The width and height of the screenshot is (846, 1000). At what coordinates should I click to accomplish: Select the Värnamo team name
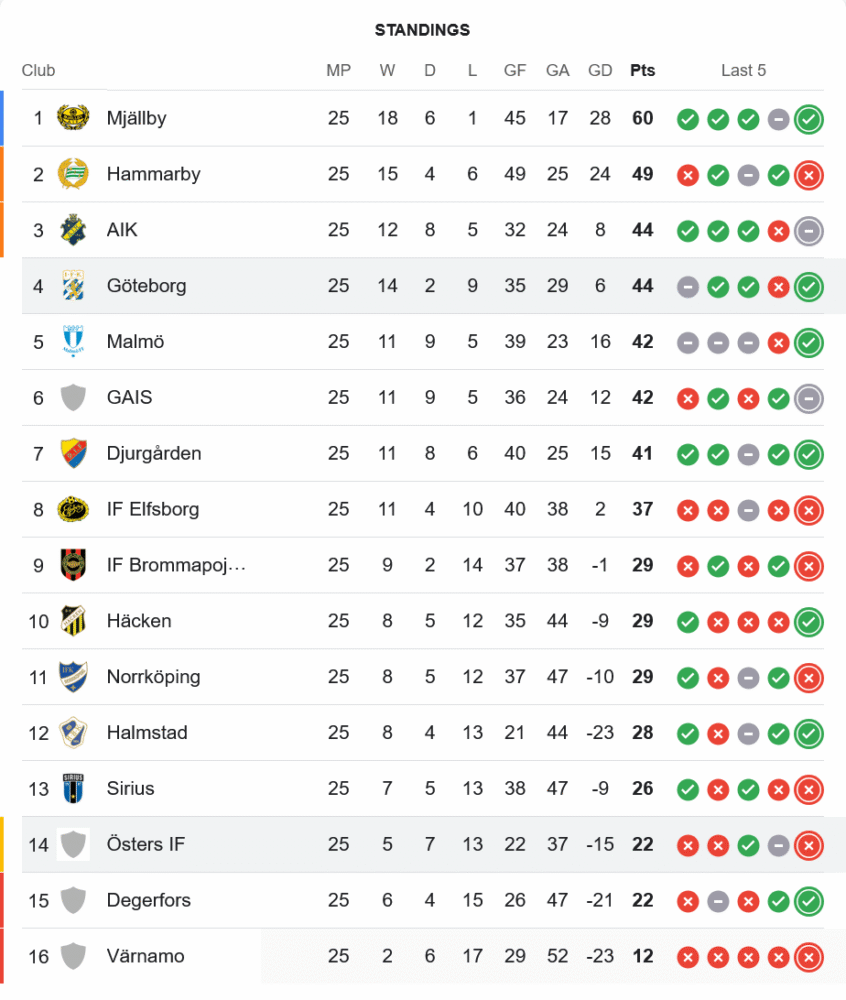pos(145,956)
